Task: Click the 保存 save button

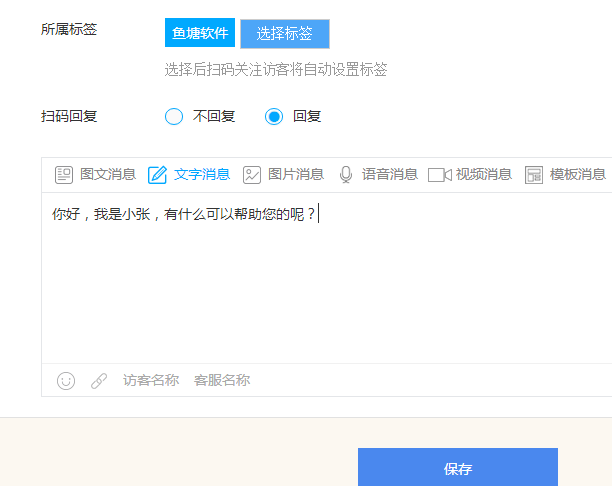Action: point(458,467)
